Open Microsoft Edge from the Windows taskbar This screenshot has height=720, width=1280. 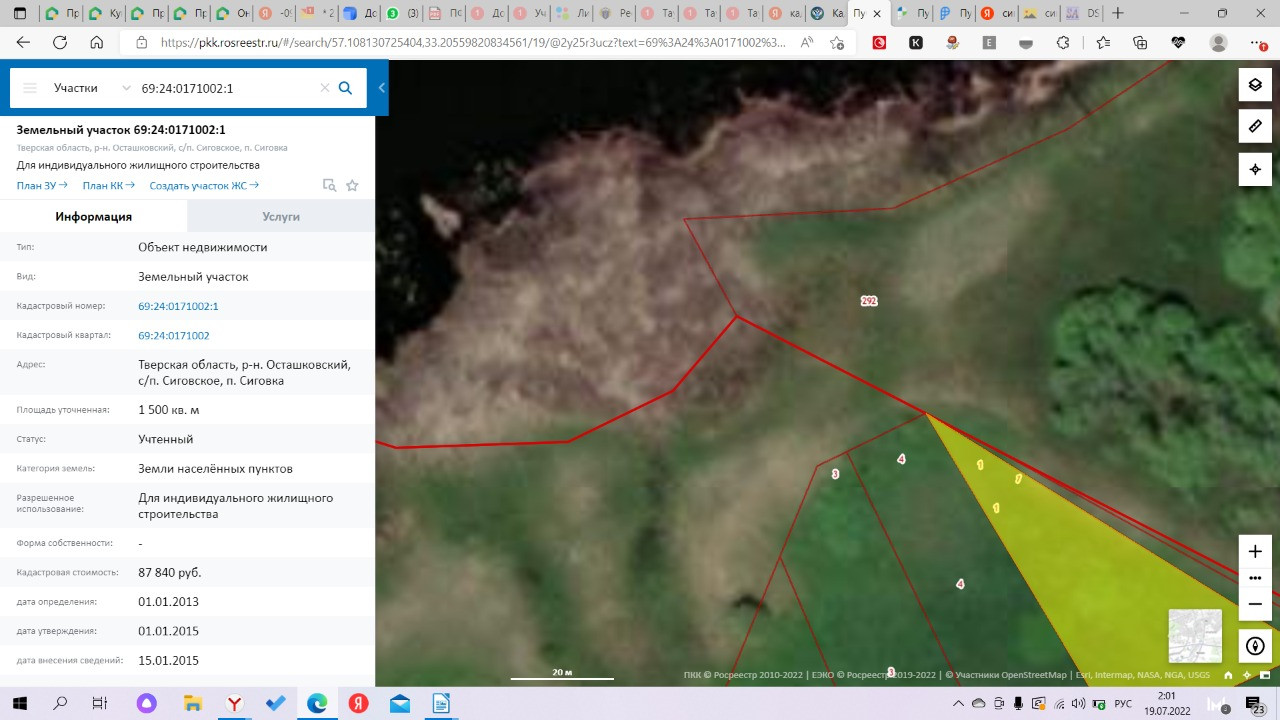click(x=317, y=704)
